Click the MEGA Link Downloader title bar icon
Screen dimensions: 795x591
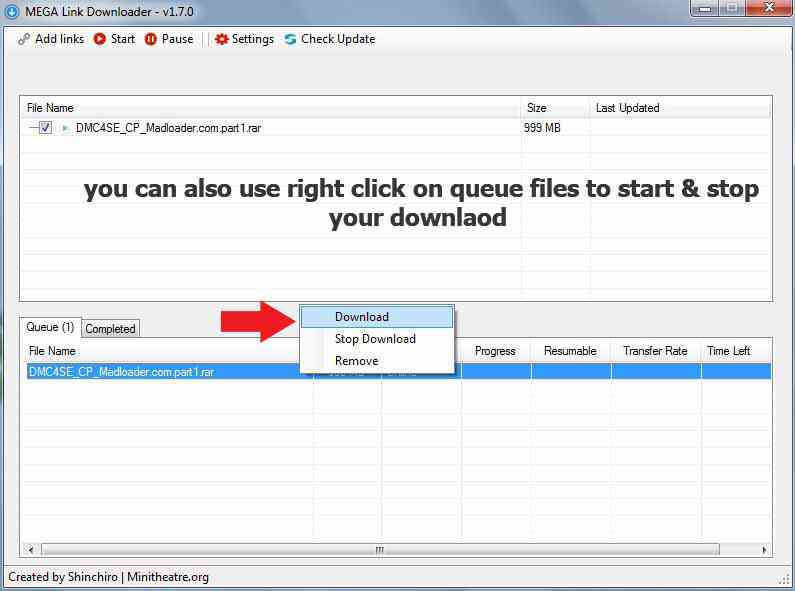coord(12,11)
